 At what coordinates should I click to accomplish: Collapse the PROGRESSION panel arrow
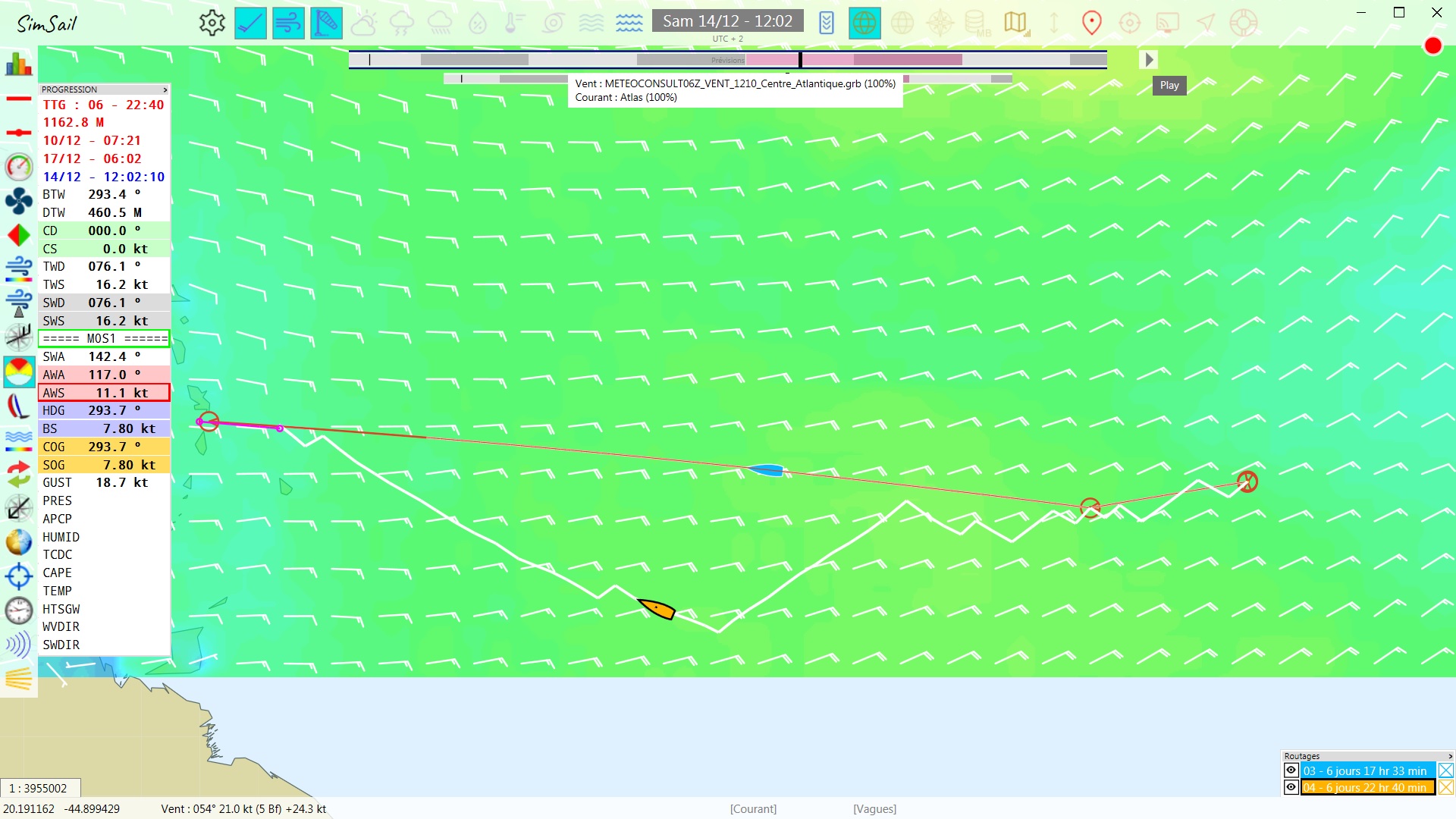[x=165, y=89]
